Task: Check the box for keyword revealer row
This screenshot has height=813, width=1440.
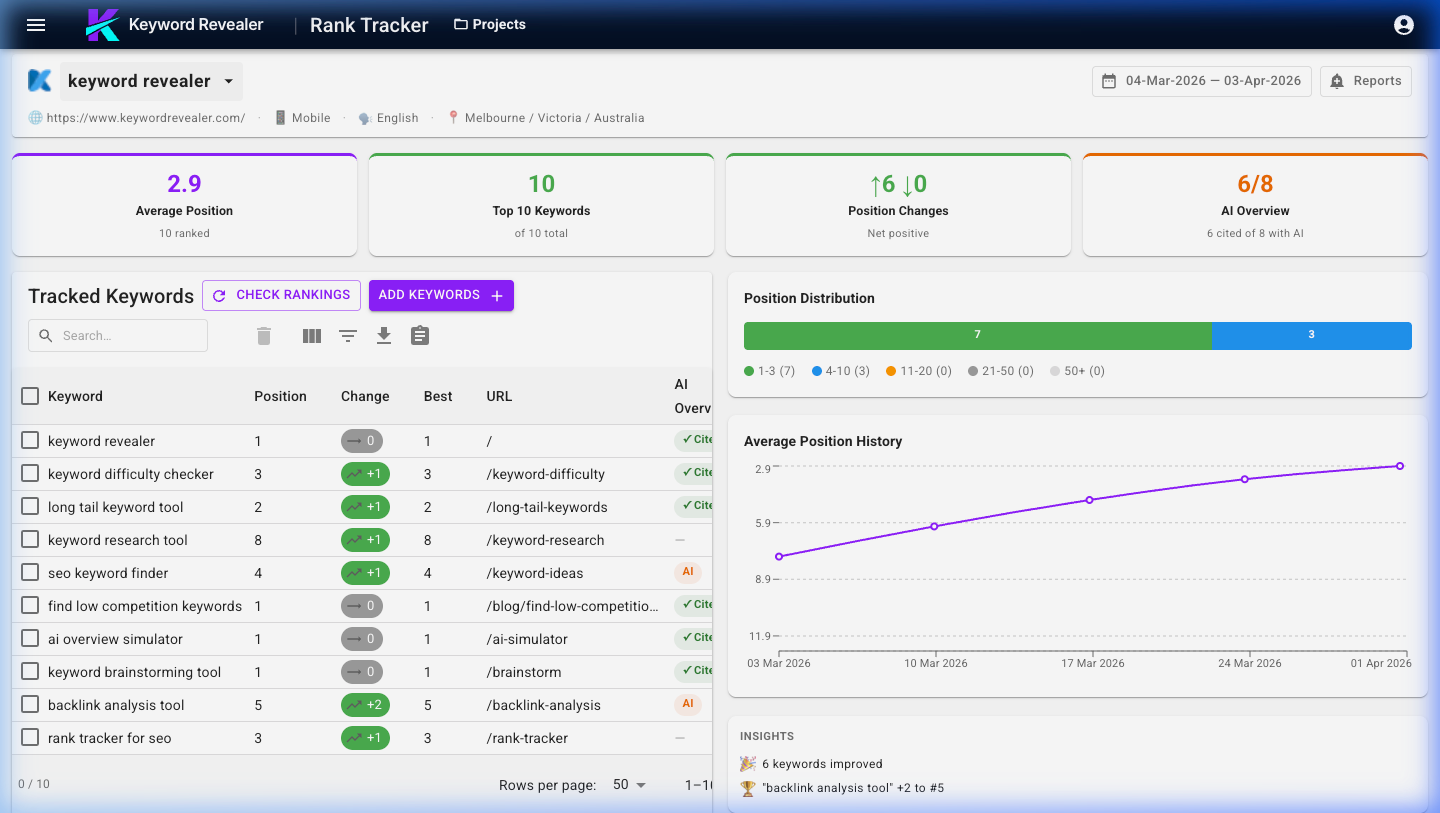Action: 30,440
